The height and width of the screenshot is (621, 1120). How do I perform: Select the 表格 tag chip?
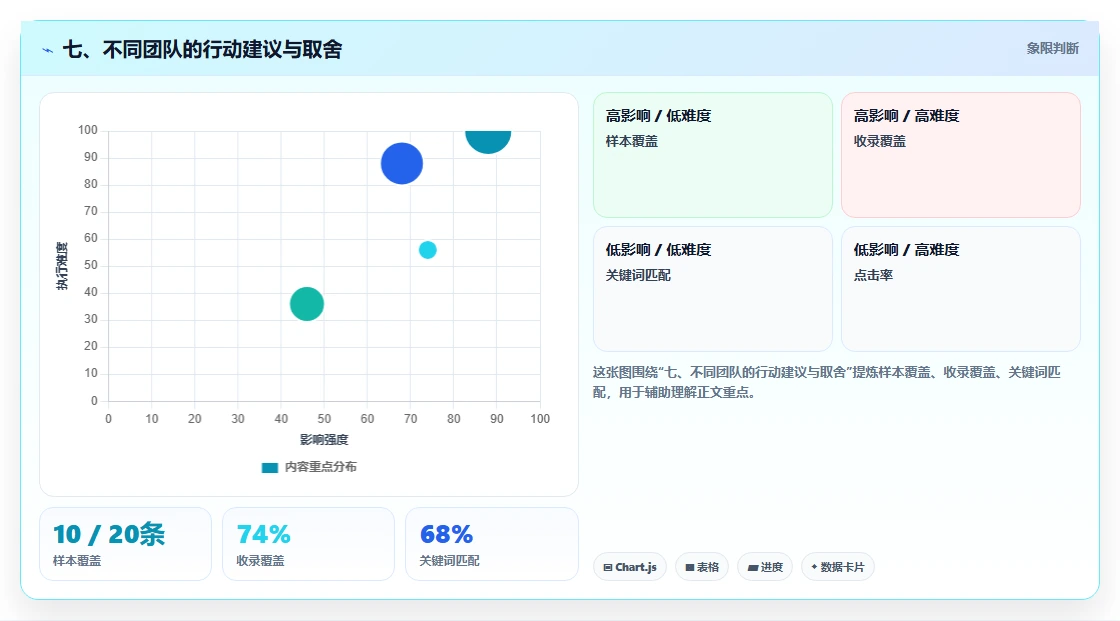coord(702,567)
